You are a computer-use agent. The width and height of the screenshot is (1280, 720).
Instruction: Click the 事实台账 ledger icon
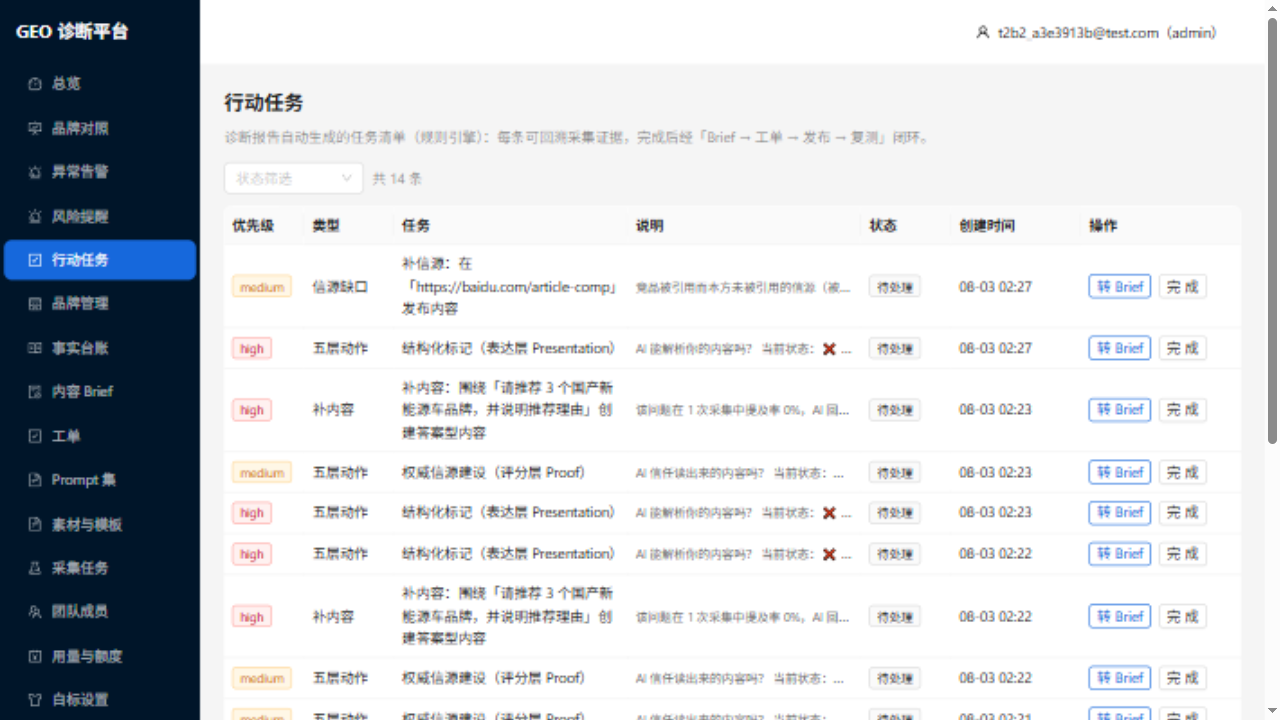pos(35,348)
